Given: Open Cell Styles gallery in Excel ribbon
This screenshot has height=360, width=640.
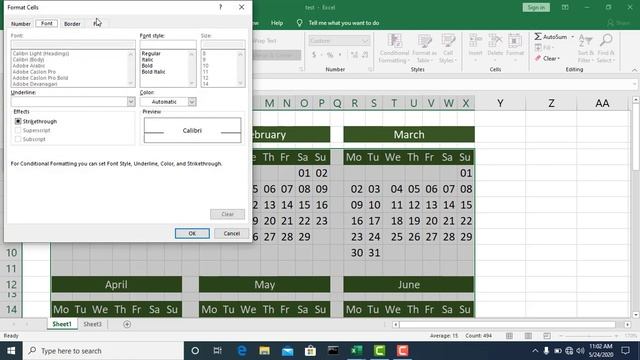Looking at the screenshot, I should tap(448, 48).
